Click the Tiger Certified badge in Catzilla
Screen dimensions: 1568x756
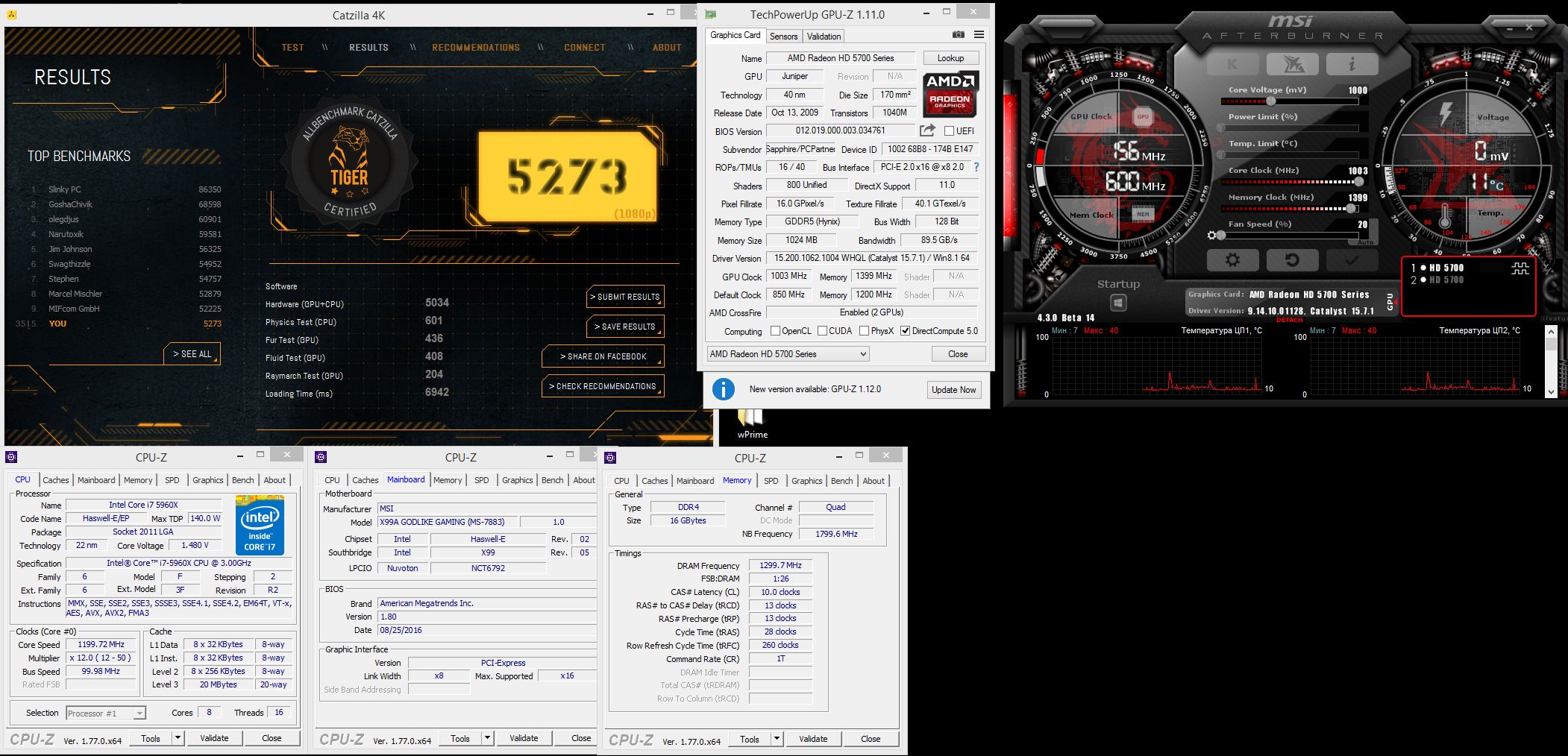349,163
